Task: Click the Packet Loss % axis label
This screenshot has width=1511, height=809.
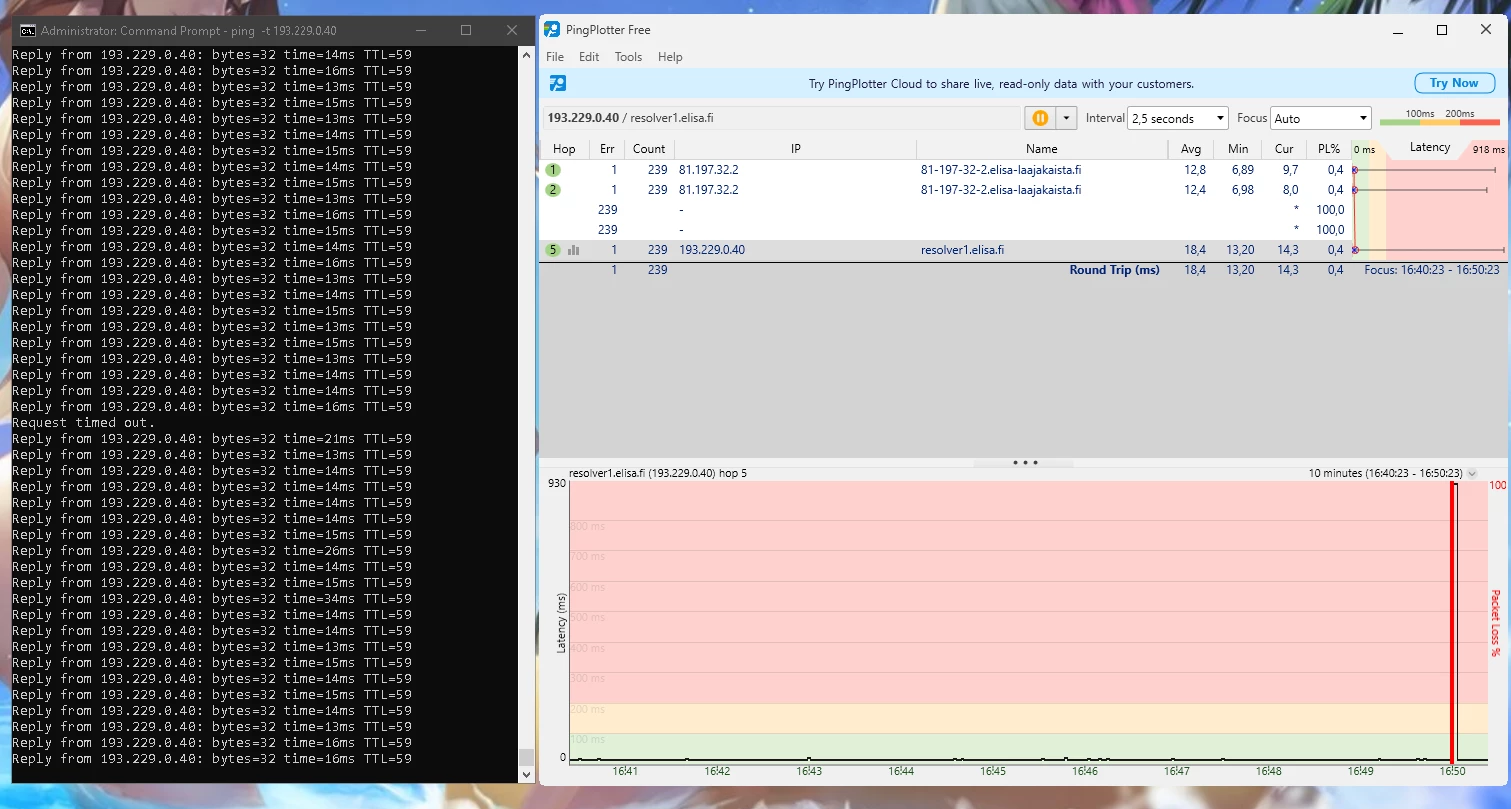Action: click(x=1497, y=622)
